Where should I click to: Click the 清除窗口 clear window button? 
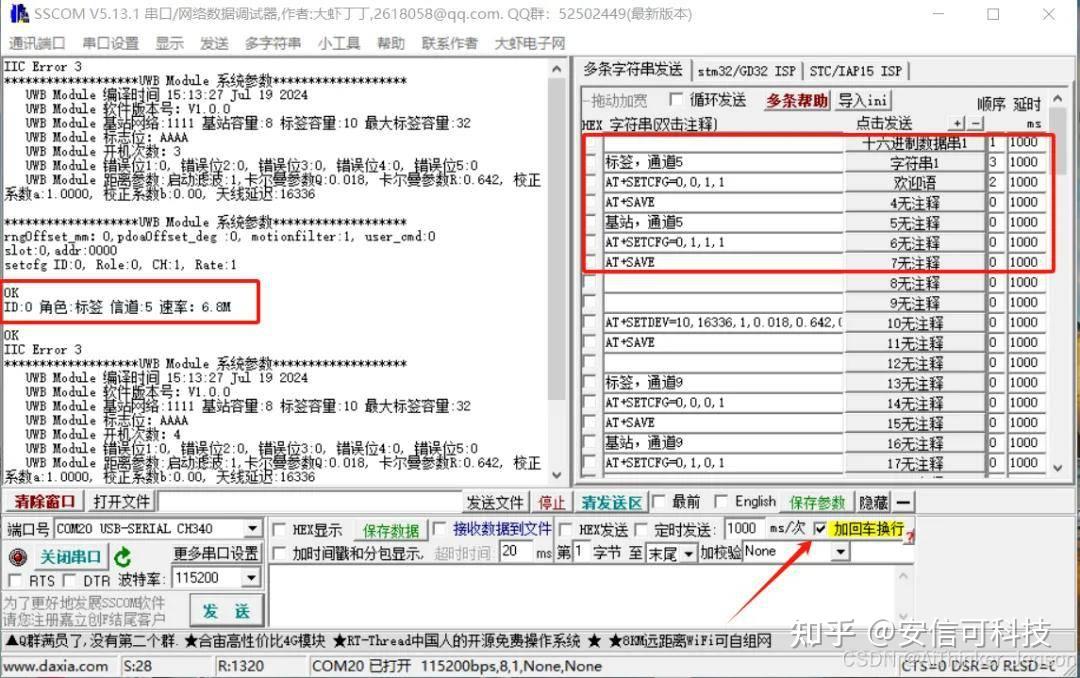coord(42,501)
